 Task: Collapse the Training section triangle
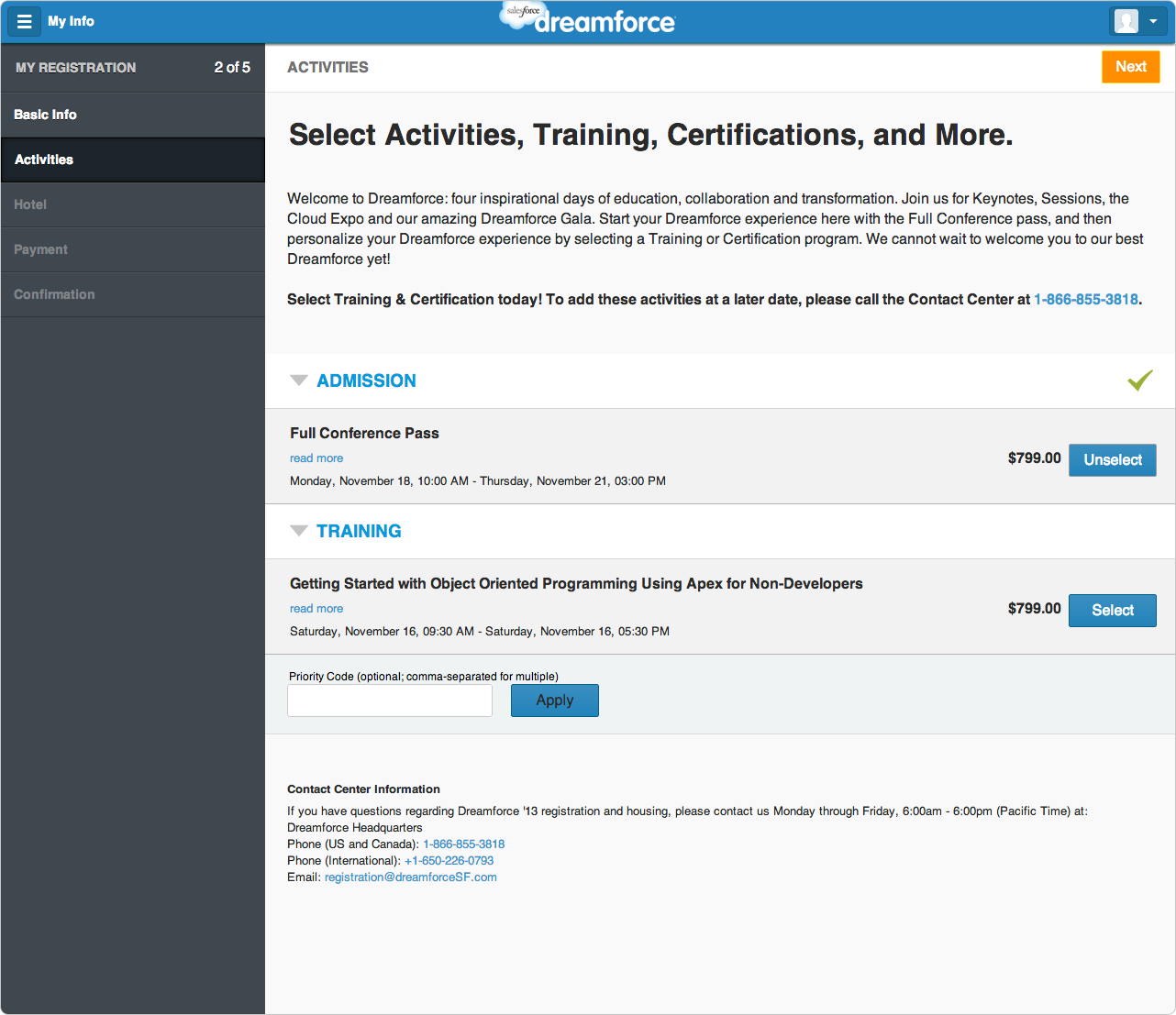(x=298, y=531)
